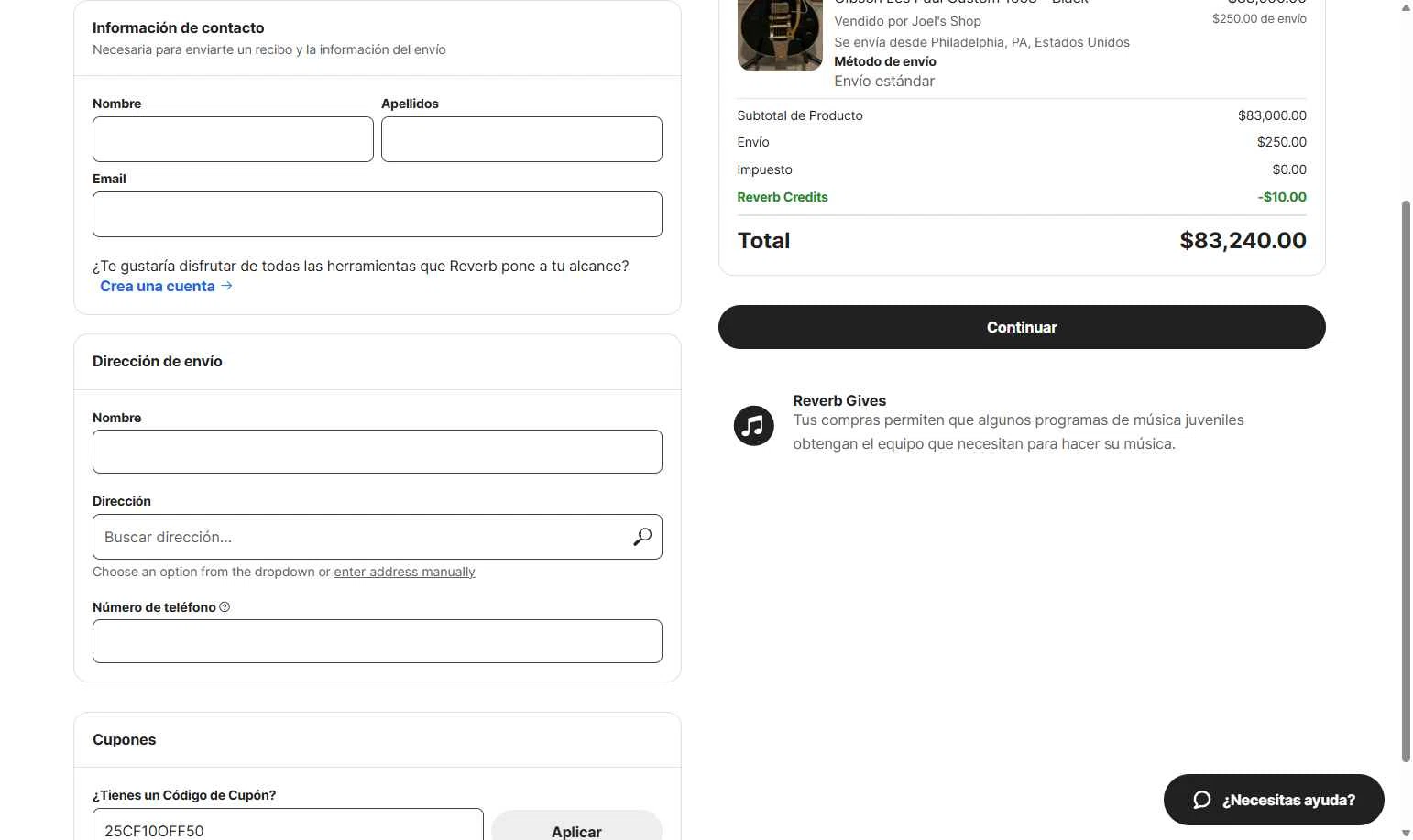The image size is (1413, 840).
Task: Focus the Número de teléfono field
Action: coord(377,641)
